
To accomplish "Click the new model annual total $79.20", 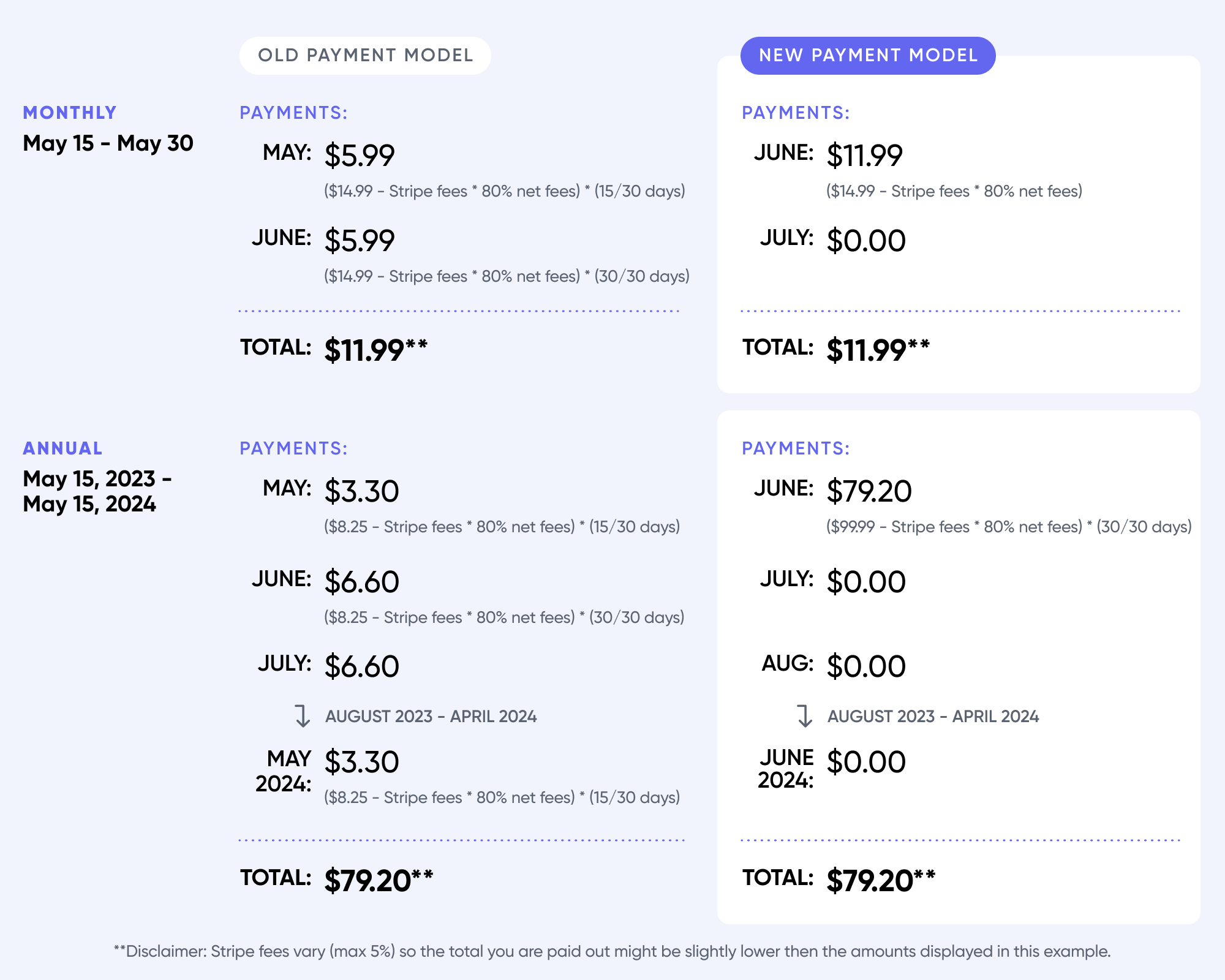I will point(881,880).
